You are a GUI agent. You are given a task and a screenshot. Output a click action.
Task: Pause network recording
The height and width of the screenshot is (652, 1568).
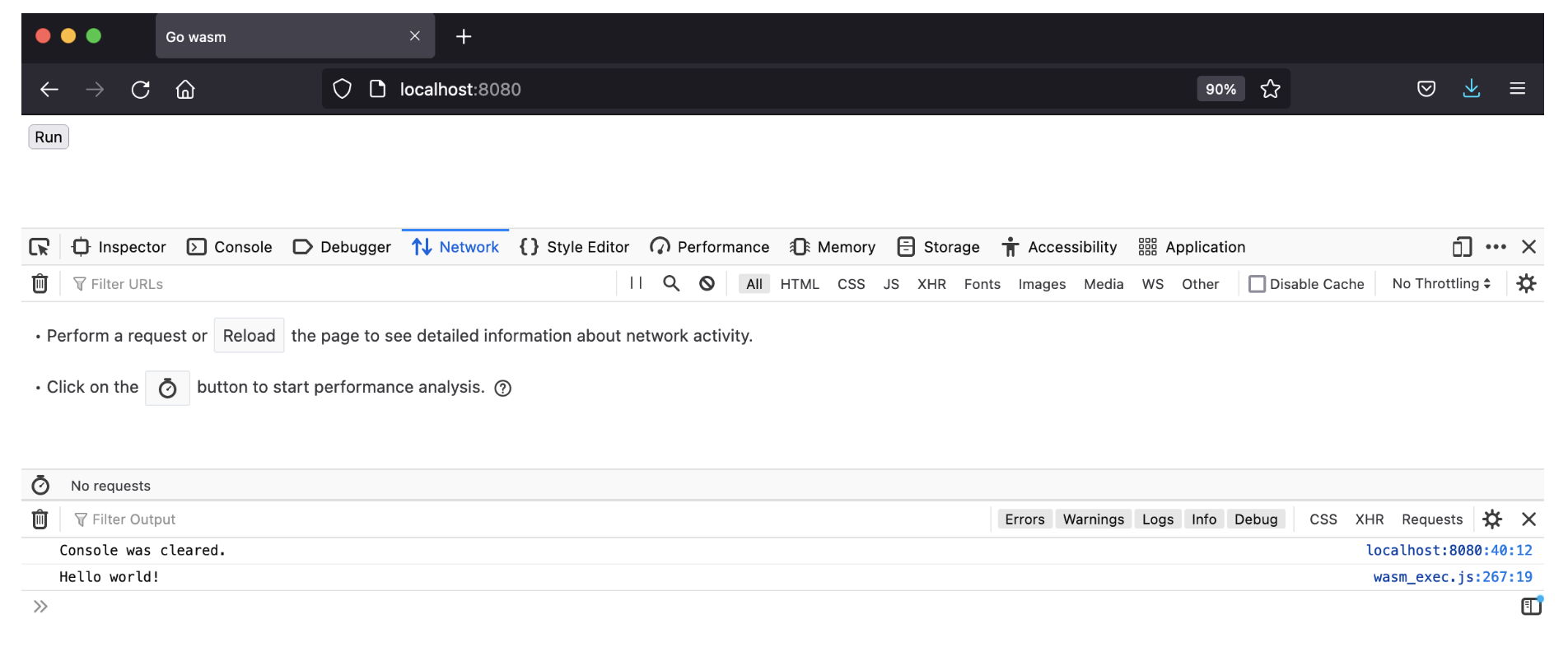click(636, 283)
